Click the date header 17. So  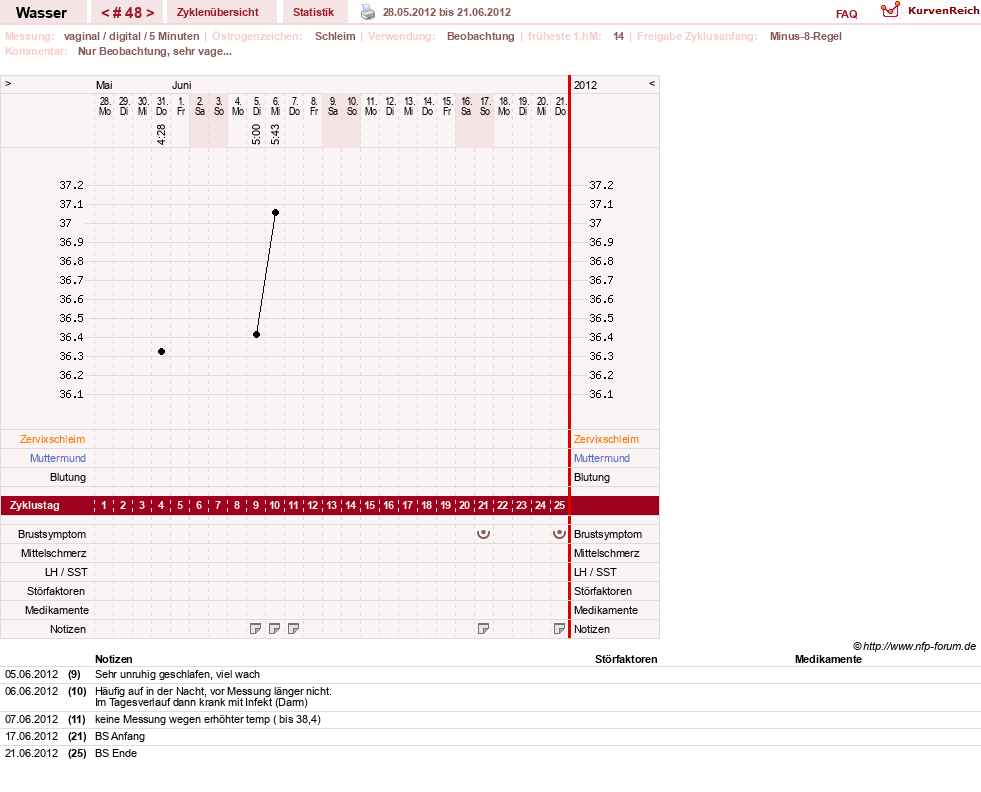[485, 106]
